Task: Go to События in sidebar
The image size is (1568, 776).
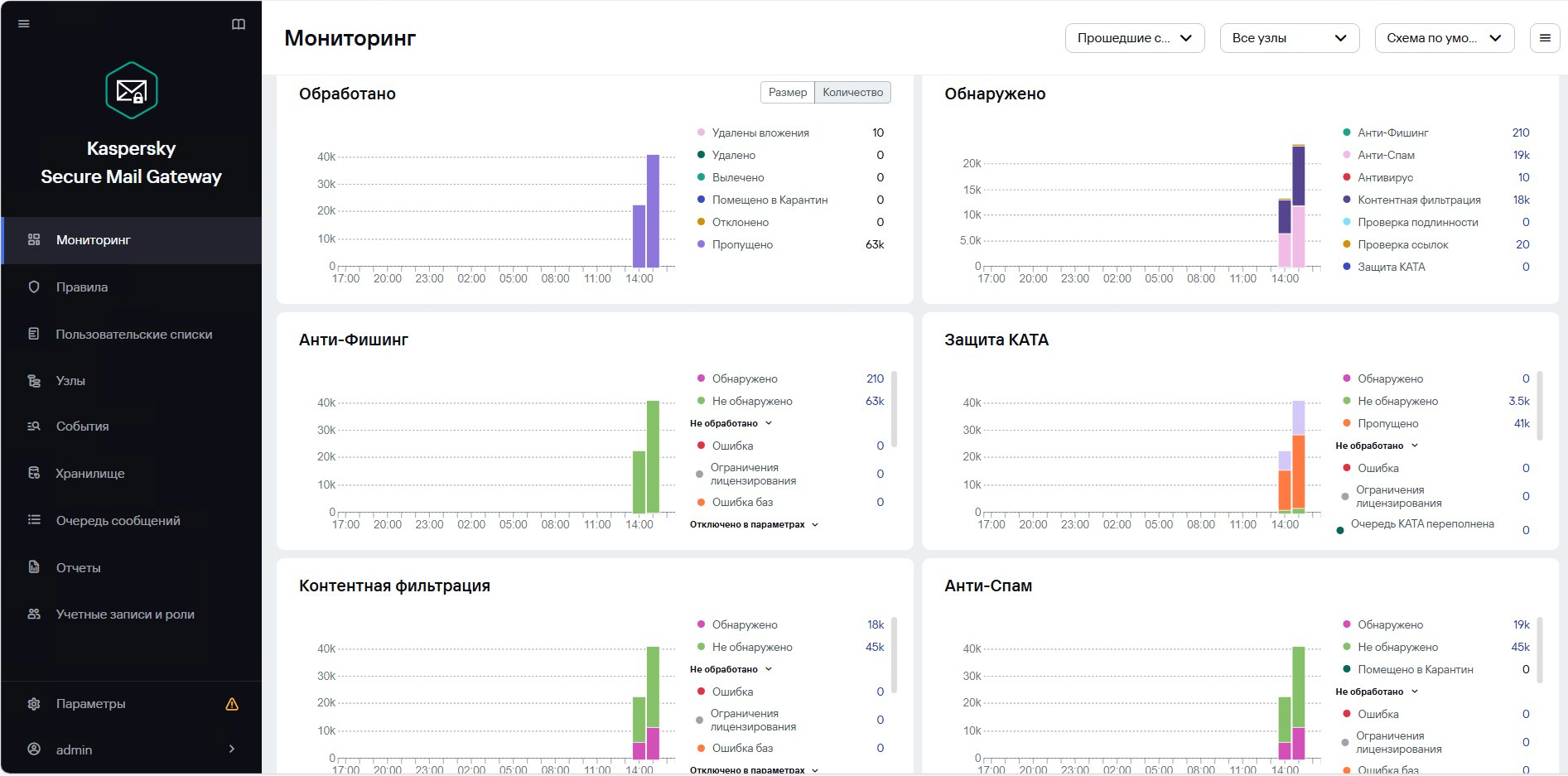Action: (x=83, y=427)
